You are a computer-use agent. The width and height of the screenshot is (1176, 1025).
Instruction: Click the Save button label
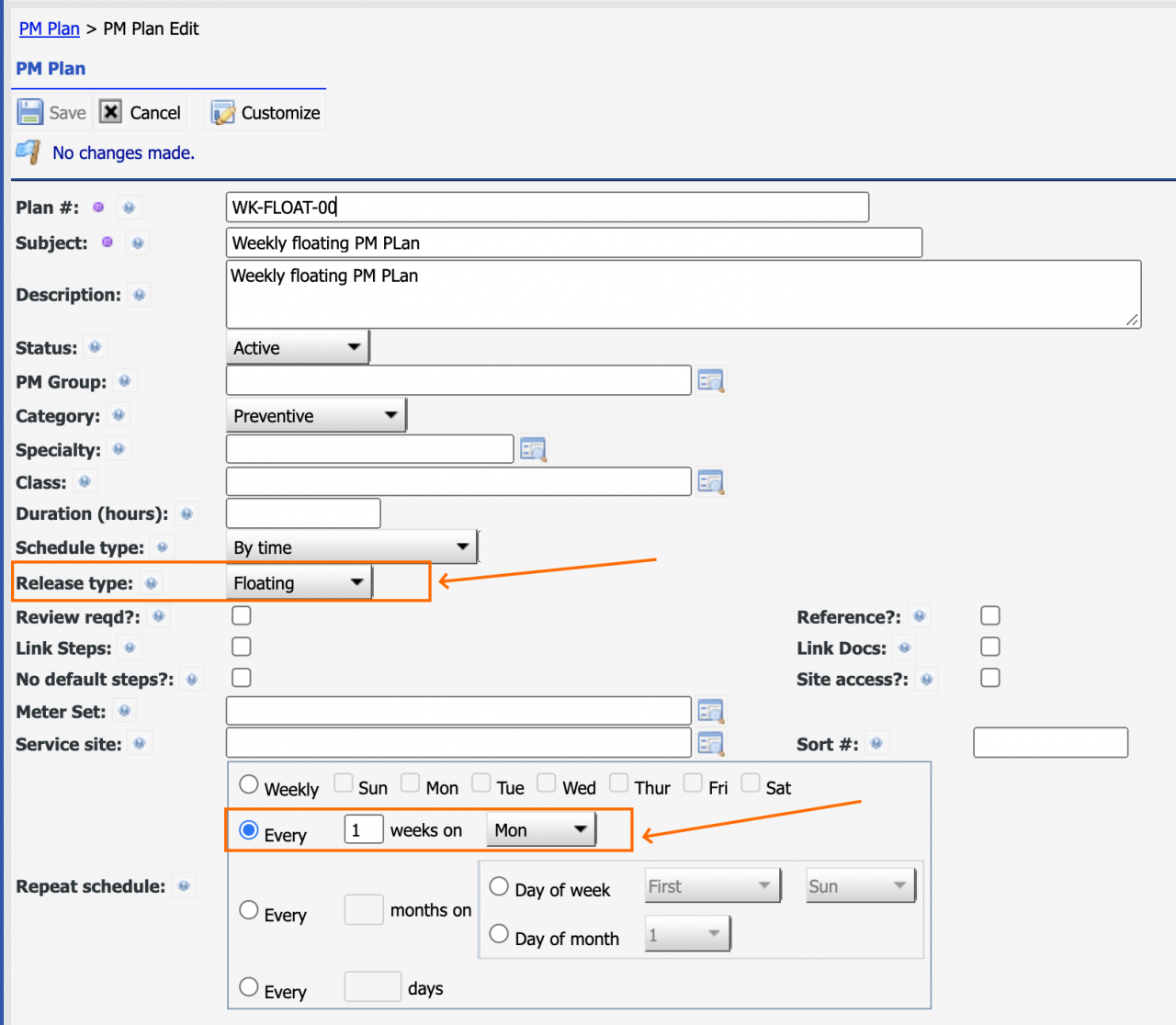click(x=68, y=113)
